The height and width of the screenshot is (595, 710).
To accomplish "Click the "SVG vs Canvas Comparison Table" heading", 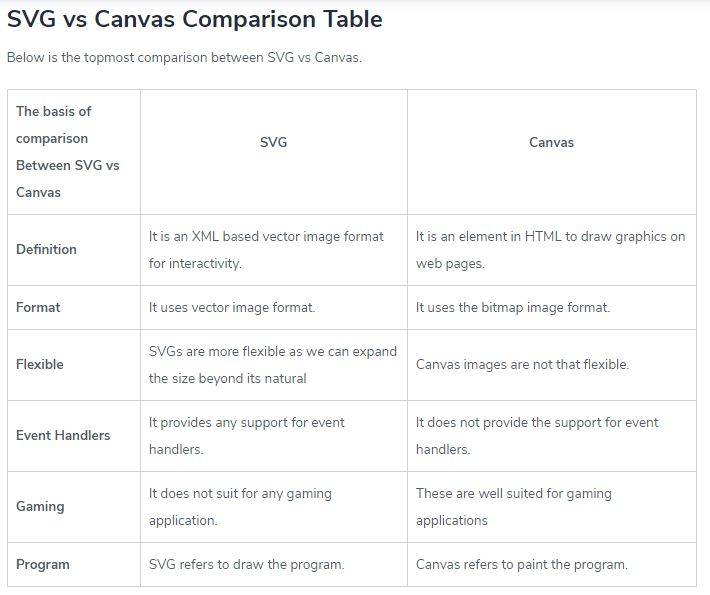I will pyautogui.click(x=194, y=19).
